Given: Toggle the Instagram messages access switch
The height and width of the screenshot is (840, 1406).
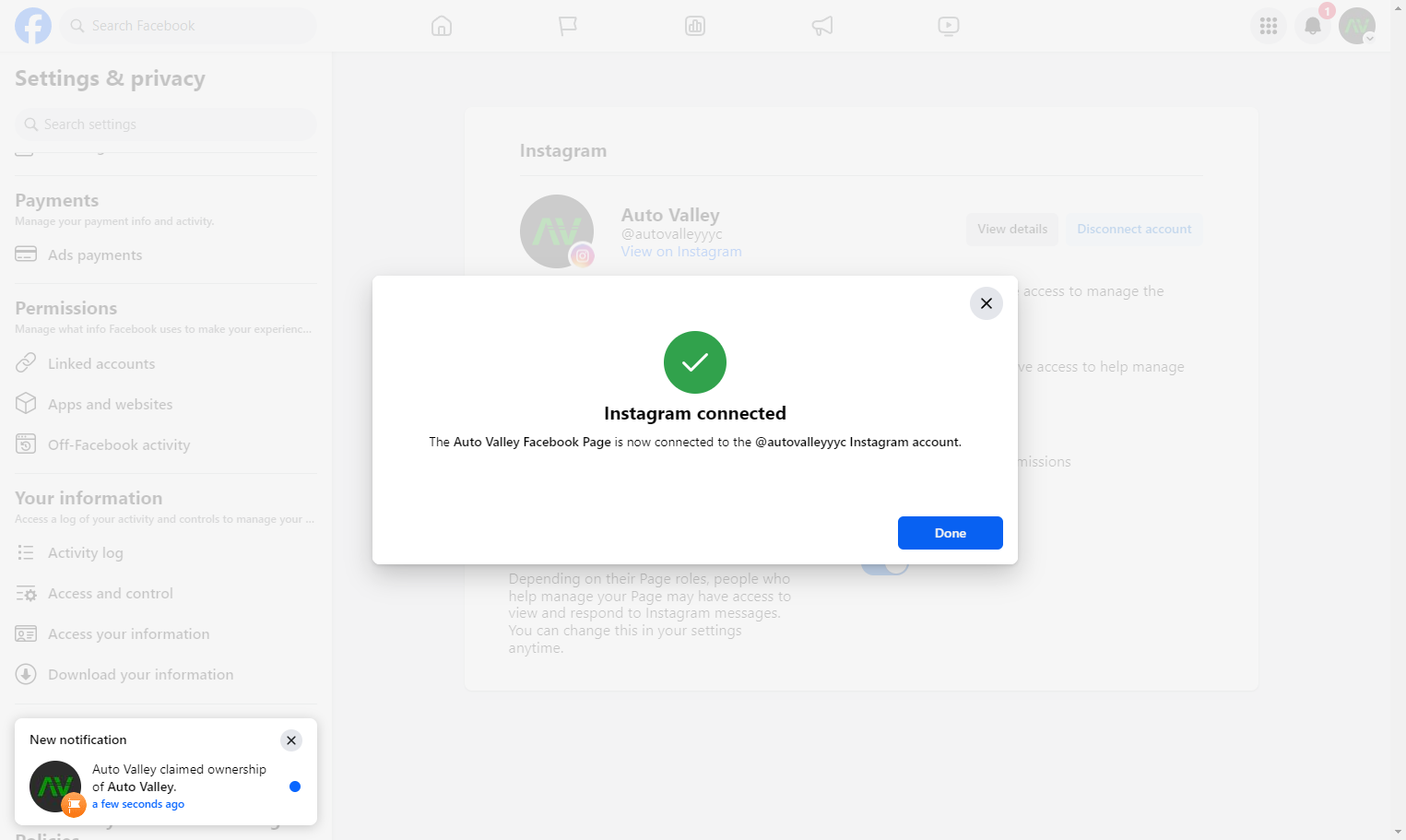Looking at the screenshot, I should pyautogui.click(x=885, y=564).
